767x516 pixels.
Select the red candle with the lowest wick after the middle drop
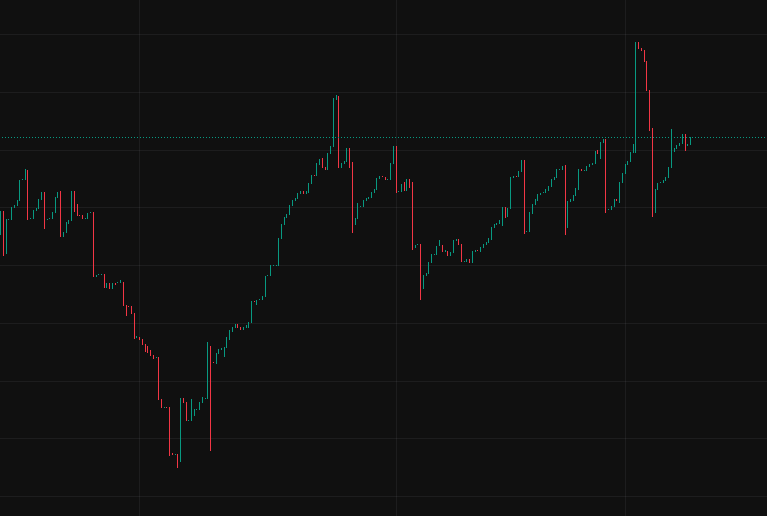click(x=421, y=272)
